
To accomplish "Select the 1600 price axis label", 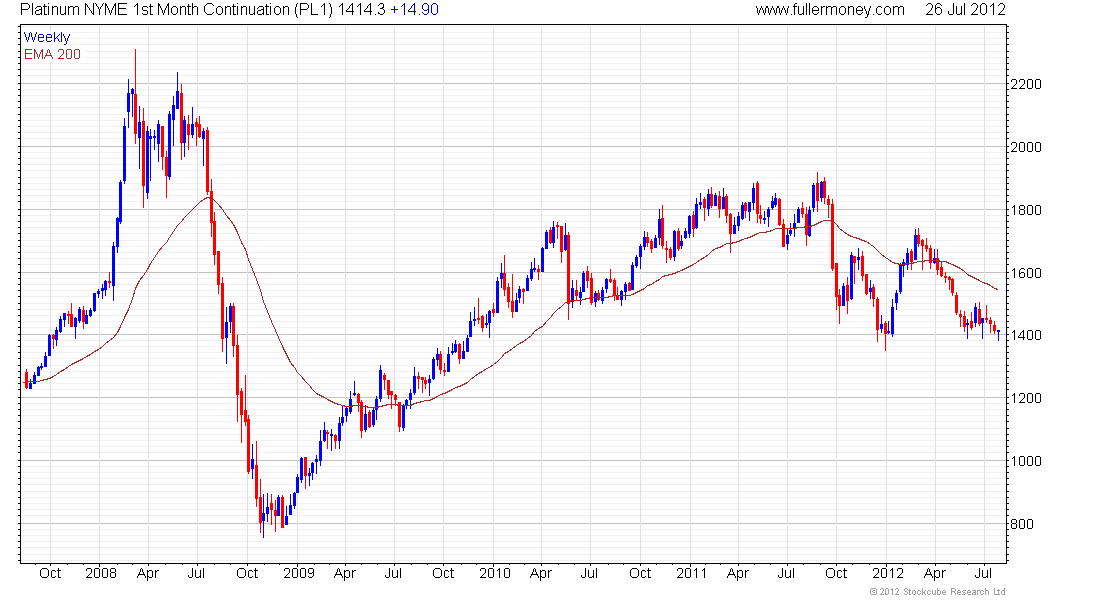I will 1026,273.
